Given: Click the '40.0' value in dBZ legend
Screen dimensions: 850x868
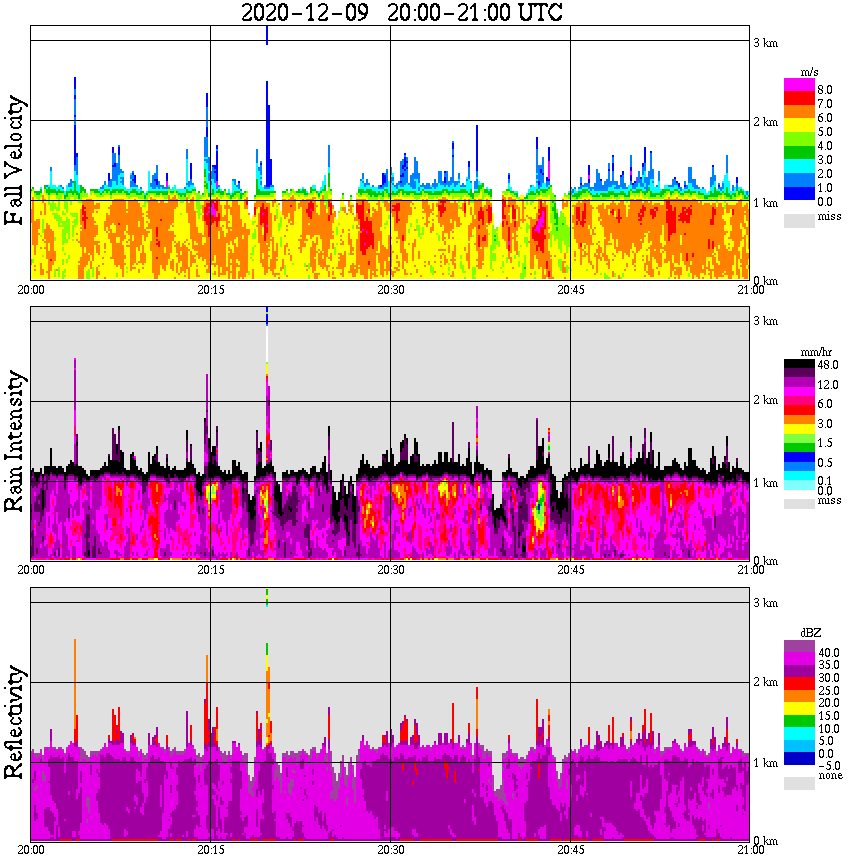Looking at the screenshot, I should pos(830,653).
